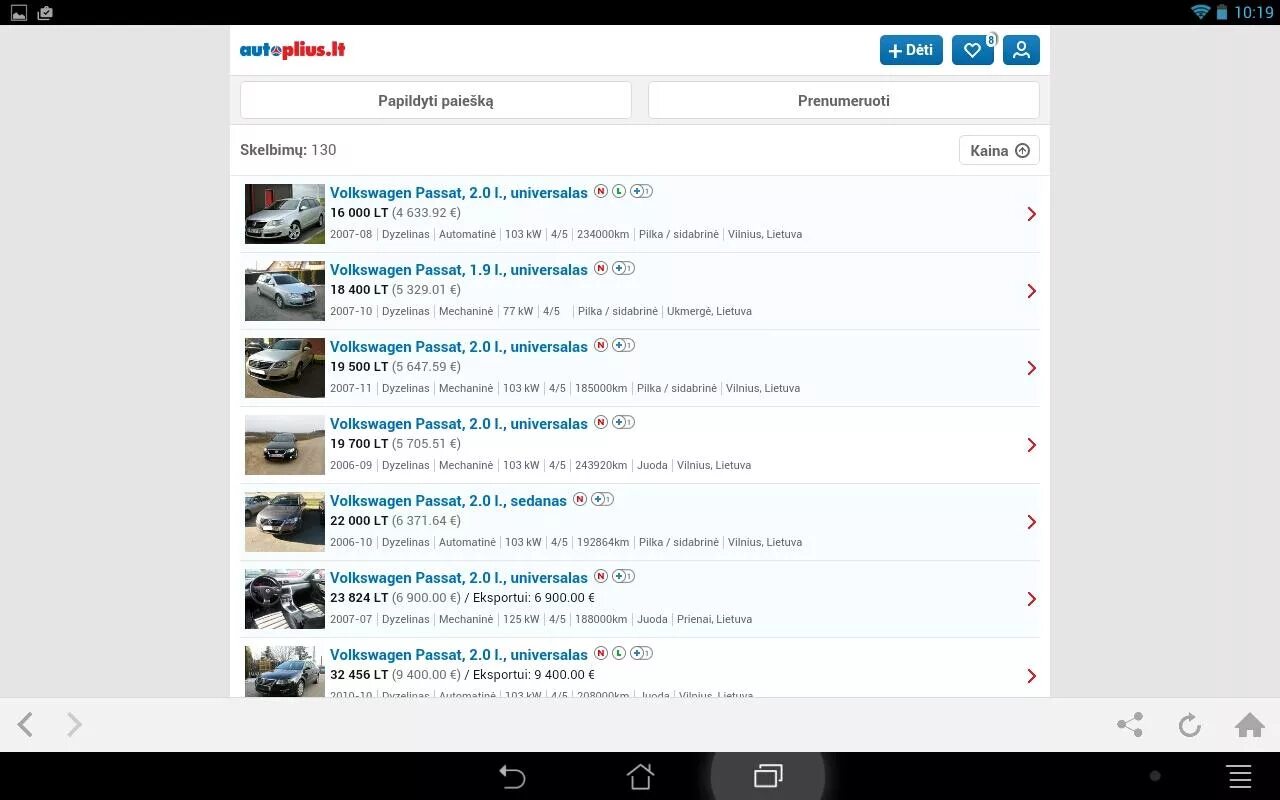Open the Passat title priced 16 000 LT
This screenshot has width=1280, height=800.
(459, 193)
